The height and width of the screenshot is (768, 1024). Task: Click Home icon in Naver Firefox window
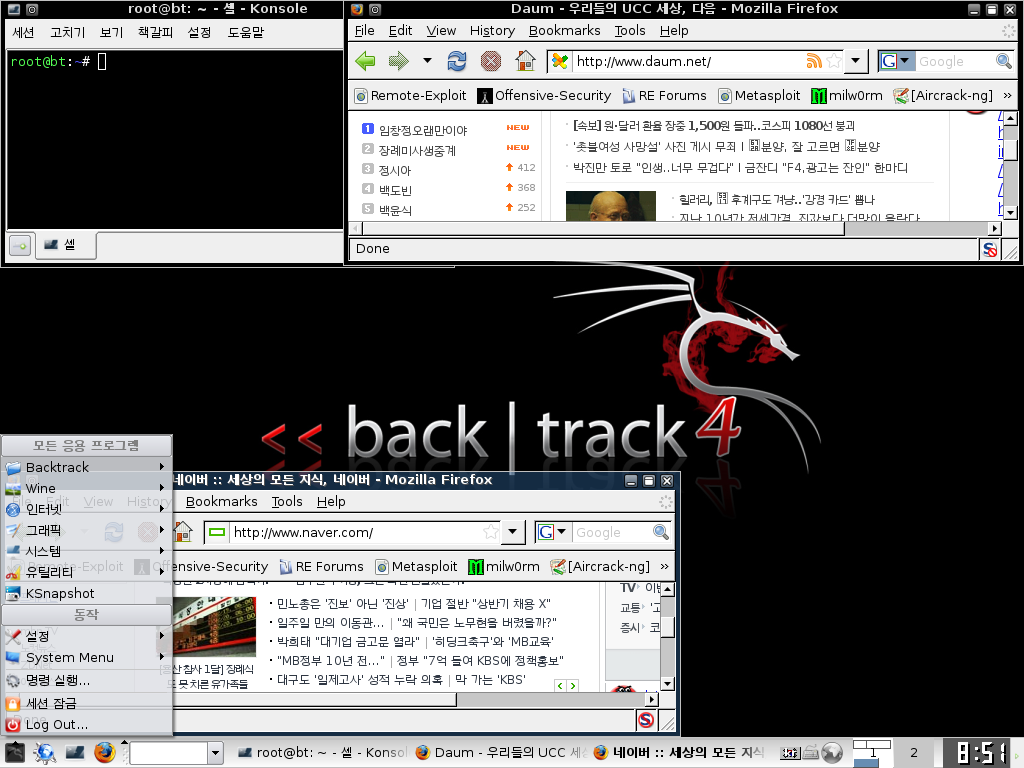pos(184,532)
